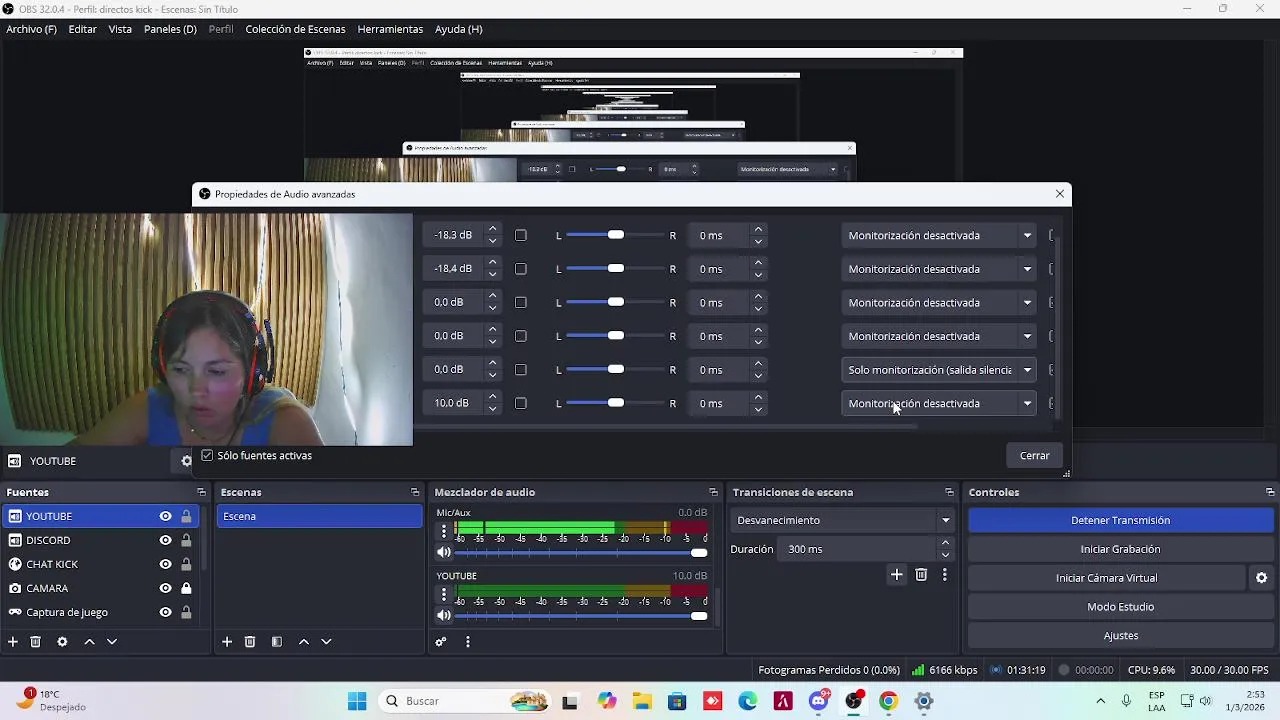This screenshot has height=720, width=1280.
Task: Click Detener Transmisión button
Action: (x=1120, y=520)
